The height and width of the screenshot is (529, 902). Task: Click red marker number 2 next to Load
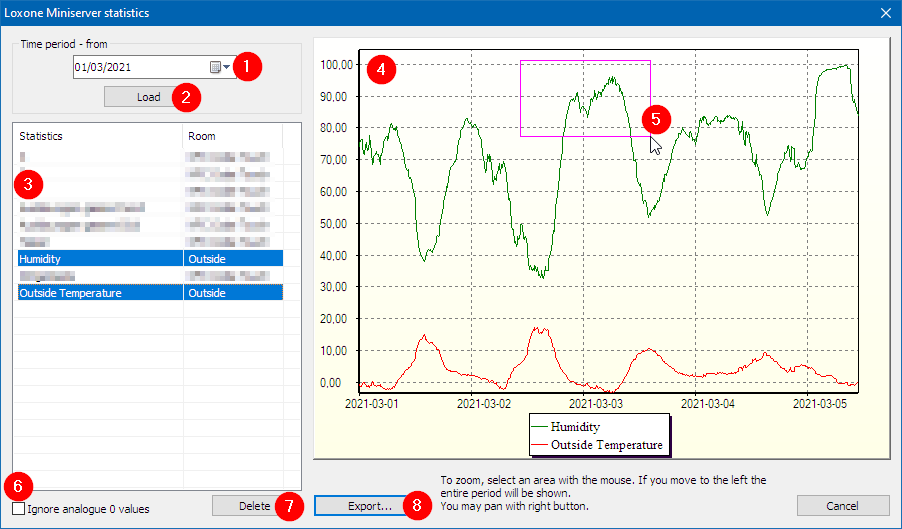[x=186, y=97]
